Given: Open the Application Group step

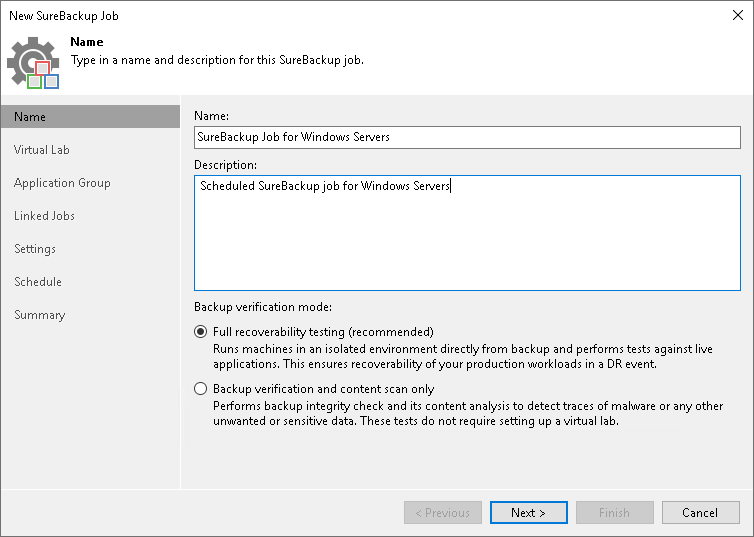Looking at the screenshot, I should coord(62,183).
